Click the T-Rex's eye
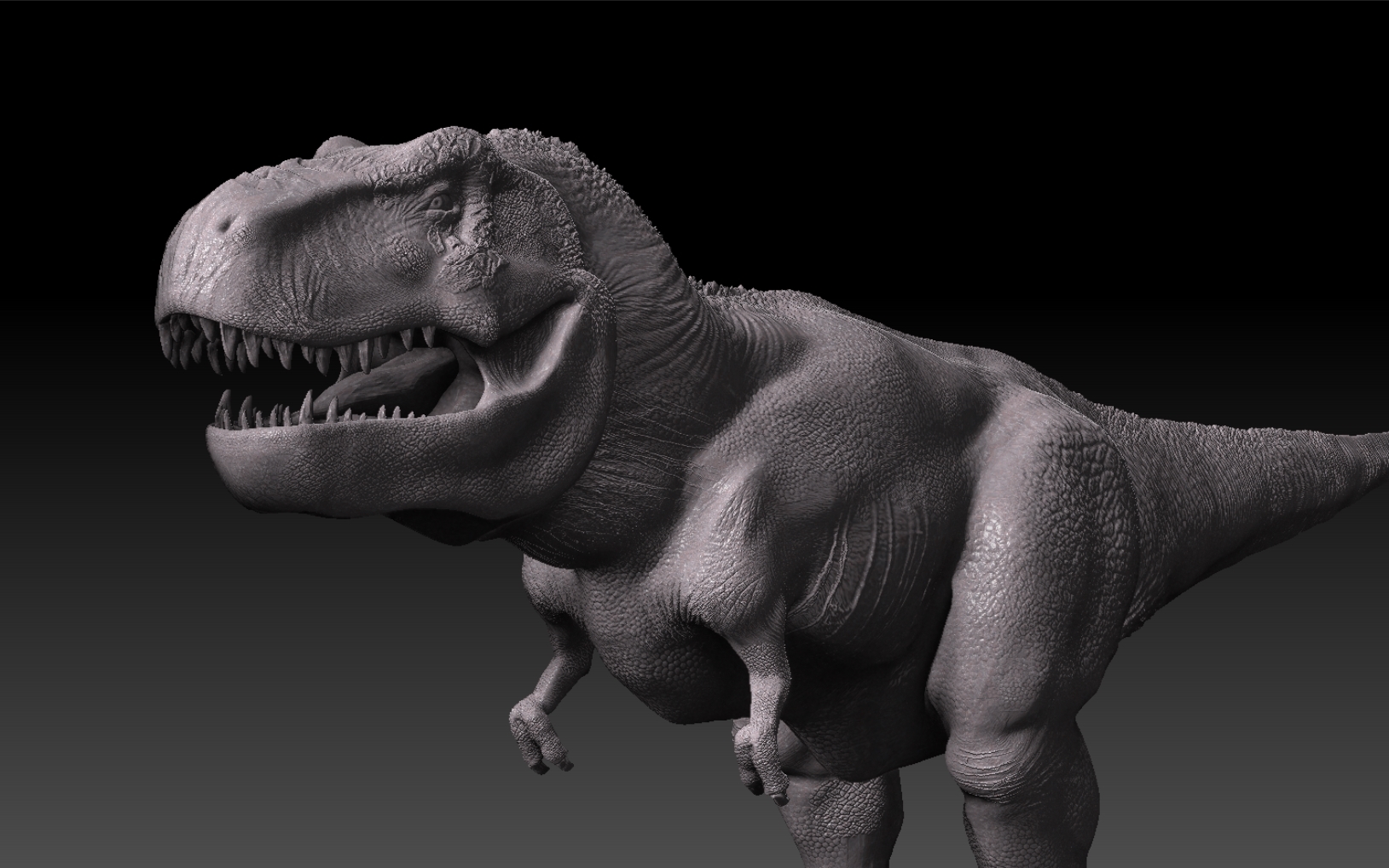Screen dimensions: 1389x868 pos(437,203)
